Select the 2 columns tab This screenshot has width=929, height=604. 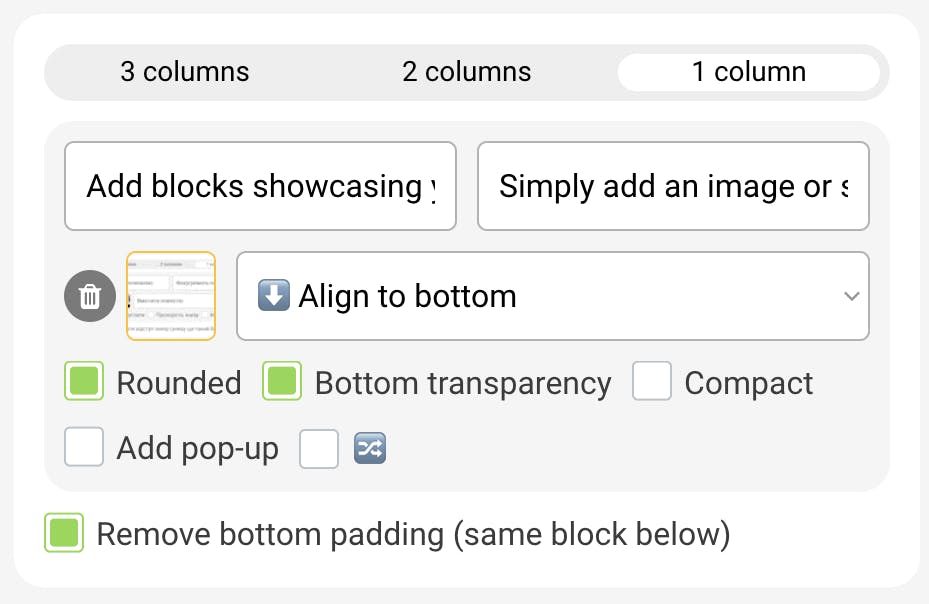467,72
